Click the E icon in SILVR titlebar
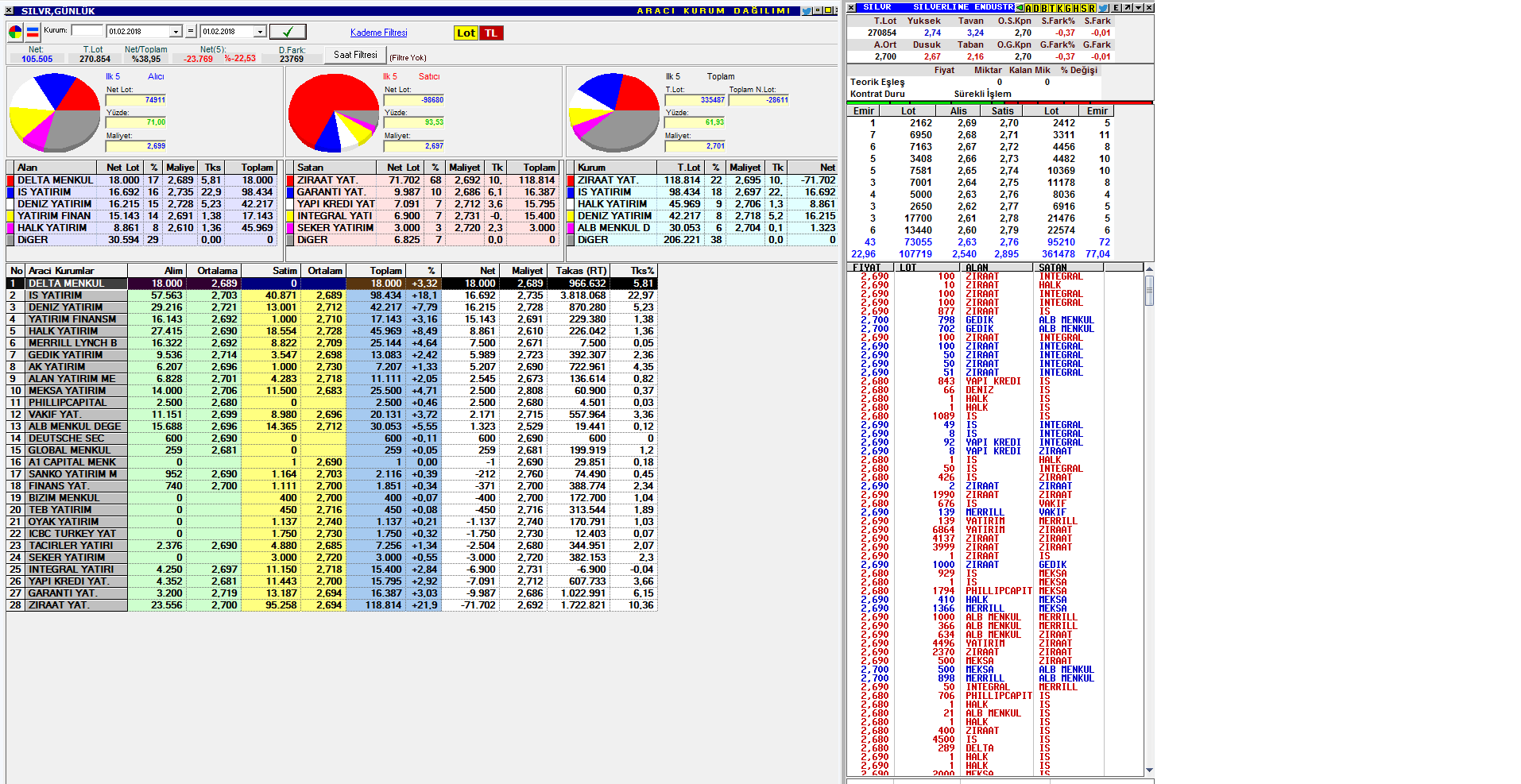The height and width of the screenshot is (784, 1521). click(x=1117, y=8)
